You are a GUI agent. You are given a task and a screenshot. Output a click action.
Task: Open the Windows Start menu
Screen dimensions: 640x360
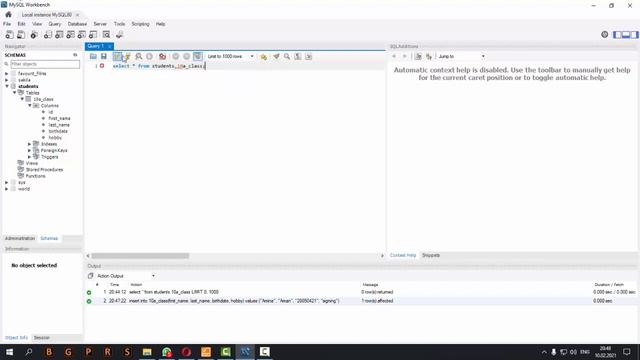[9, 352]
